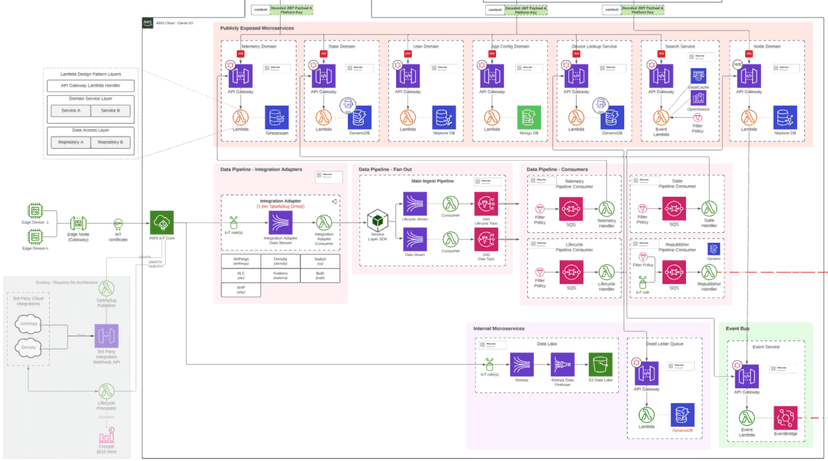Click the AWS Cloud logo badge
Image resolution: width=828 pixels, height=461 pixels.
(x=148, y=22)
